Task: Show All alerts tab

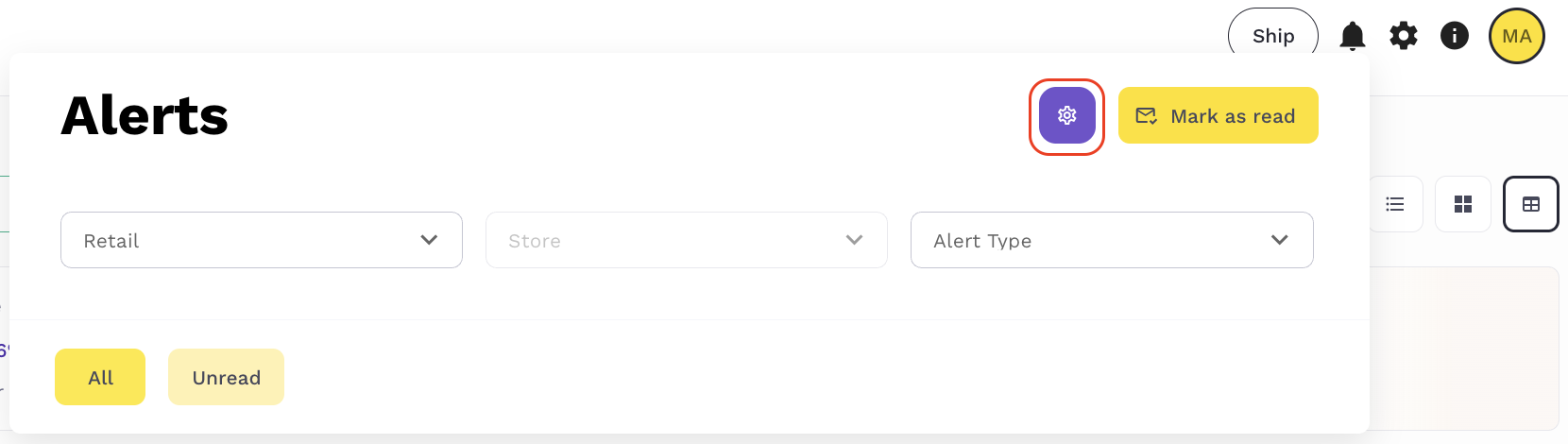Action: coord(100,377)
